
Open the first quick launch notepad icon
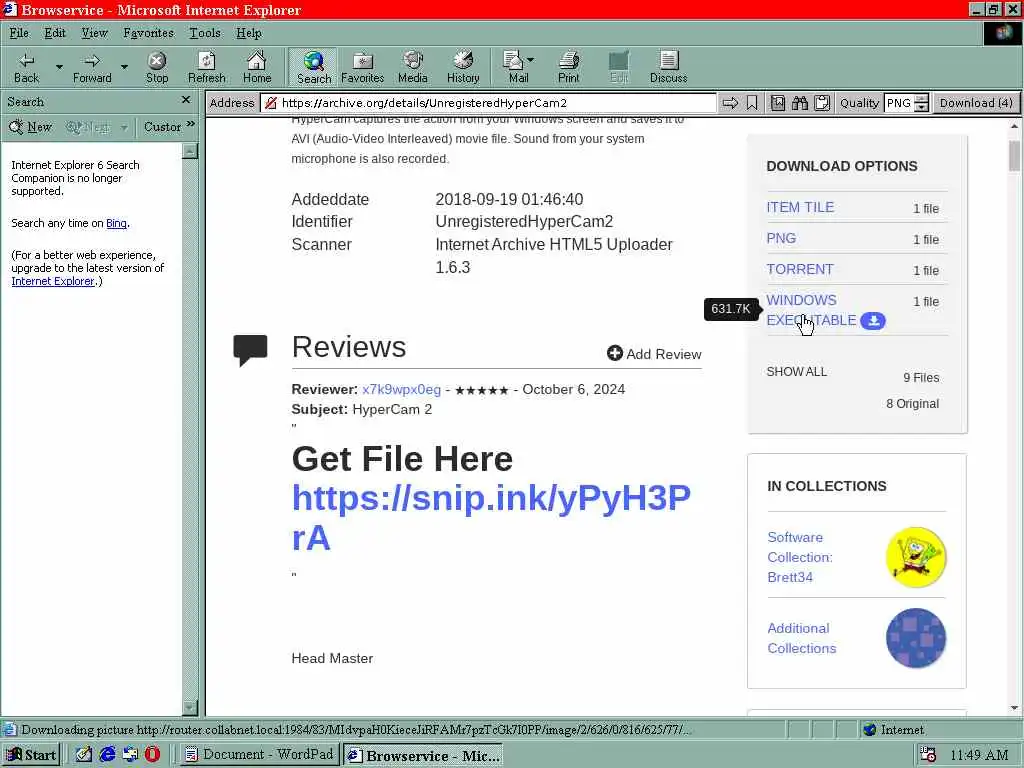(x=84, y=754)
